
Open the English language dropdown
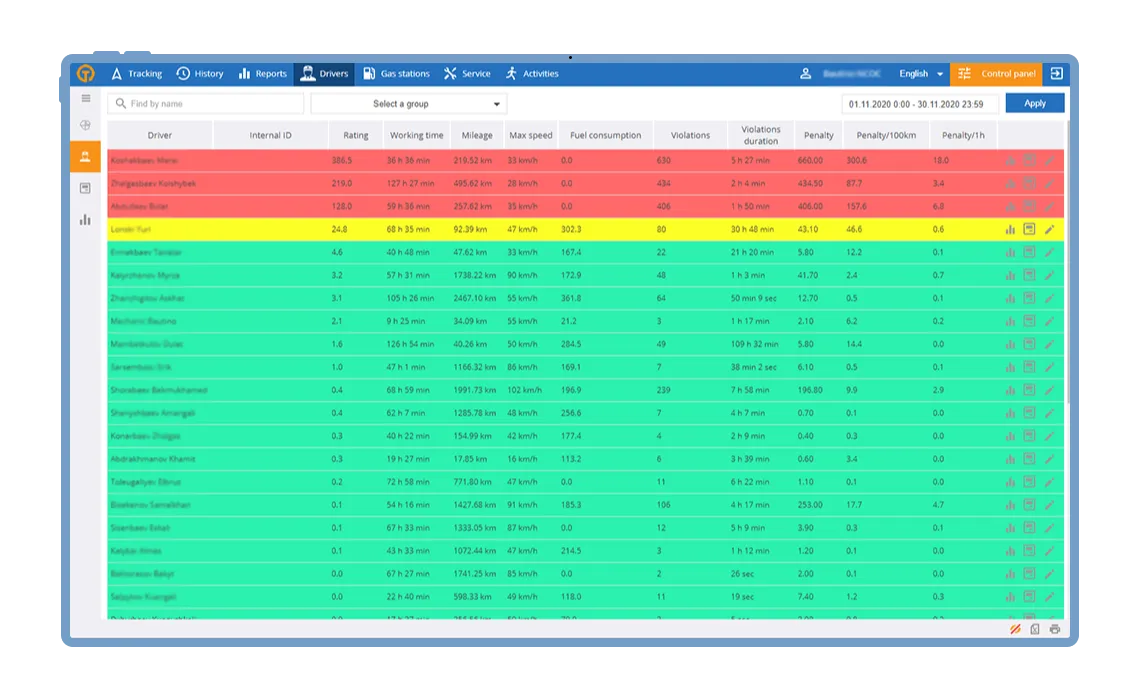[x=920, y=73]
